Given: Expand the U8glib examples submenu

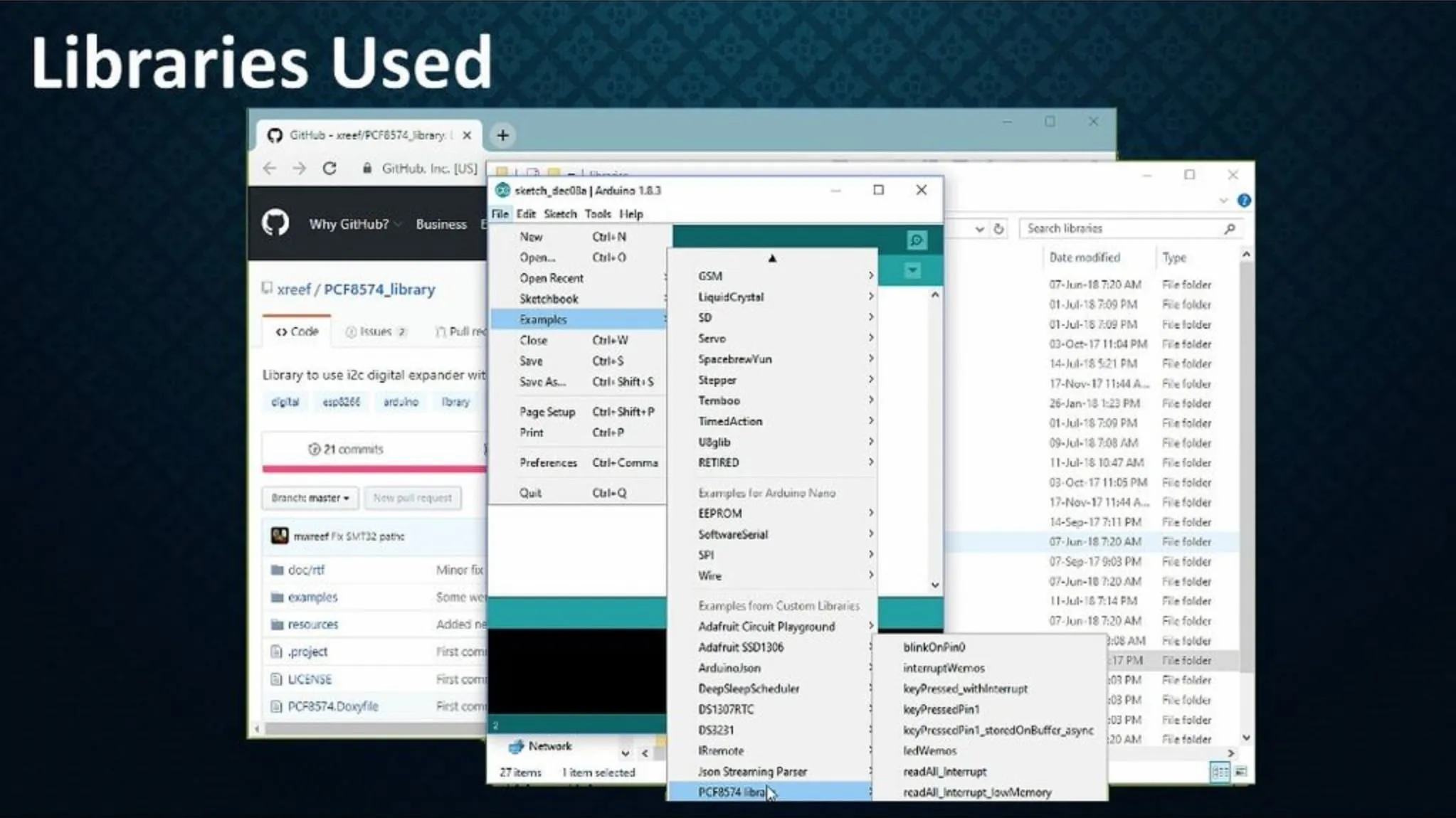Looking at the screenshot, I should [x=773, y=442].
